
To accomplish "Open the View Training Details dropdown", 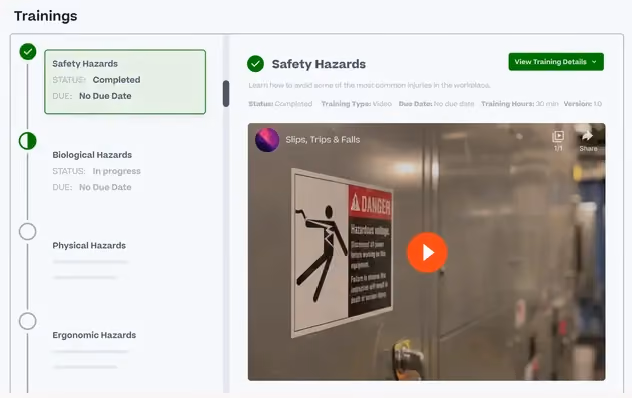I will [x=556, y=62].
